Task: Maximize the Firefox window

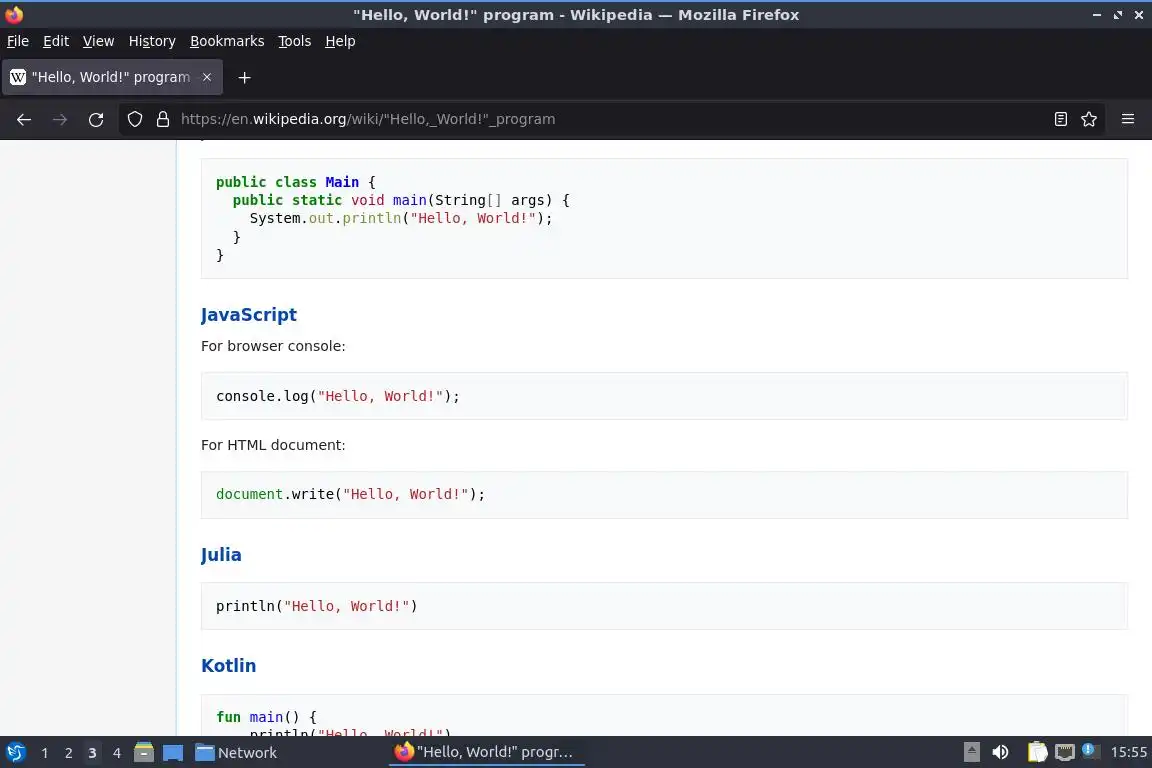Action: [x=1117, y=15]
